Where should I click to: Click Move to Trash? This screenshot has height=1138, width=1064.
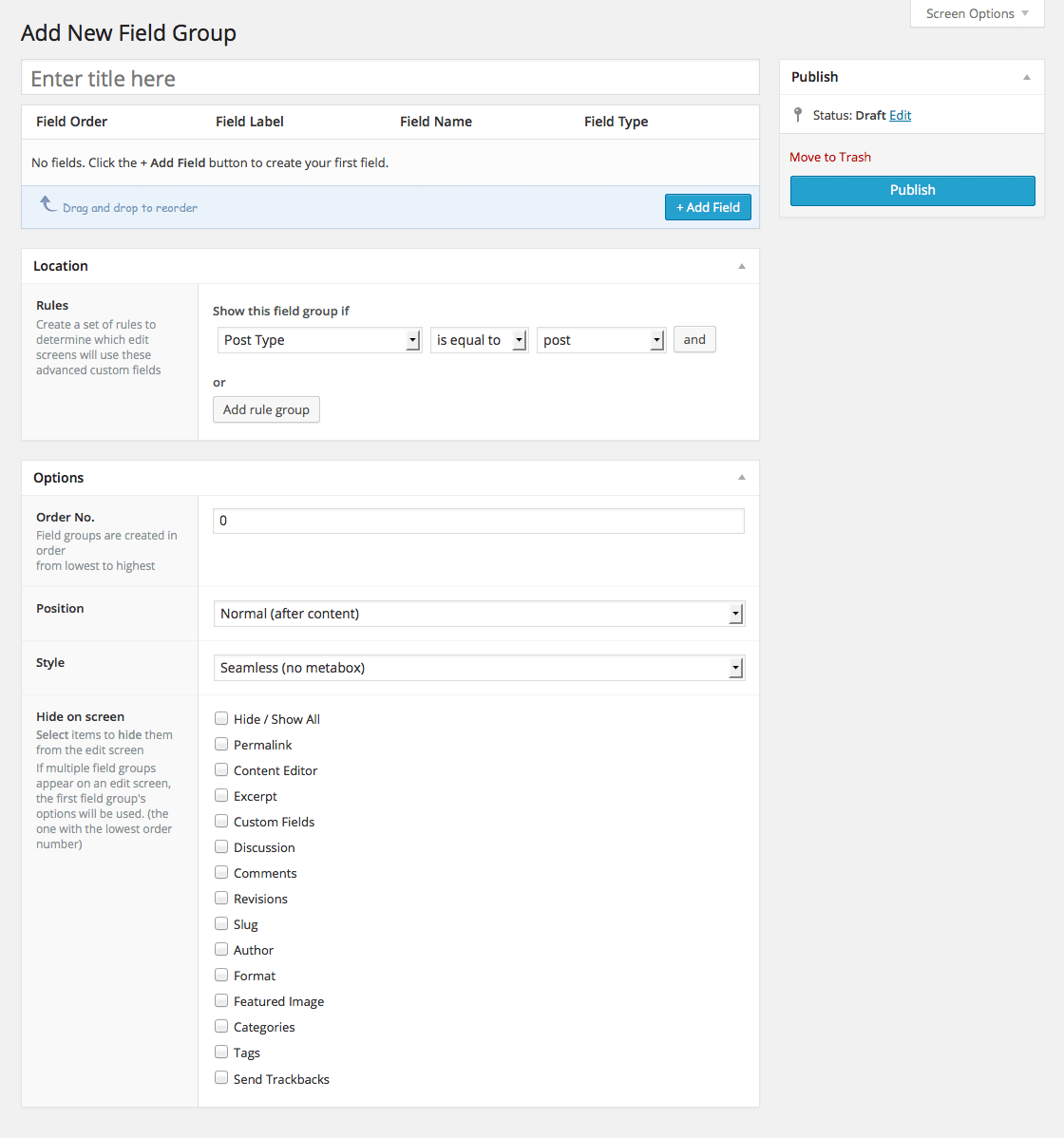tap(829, 156)
